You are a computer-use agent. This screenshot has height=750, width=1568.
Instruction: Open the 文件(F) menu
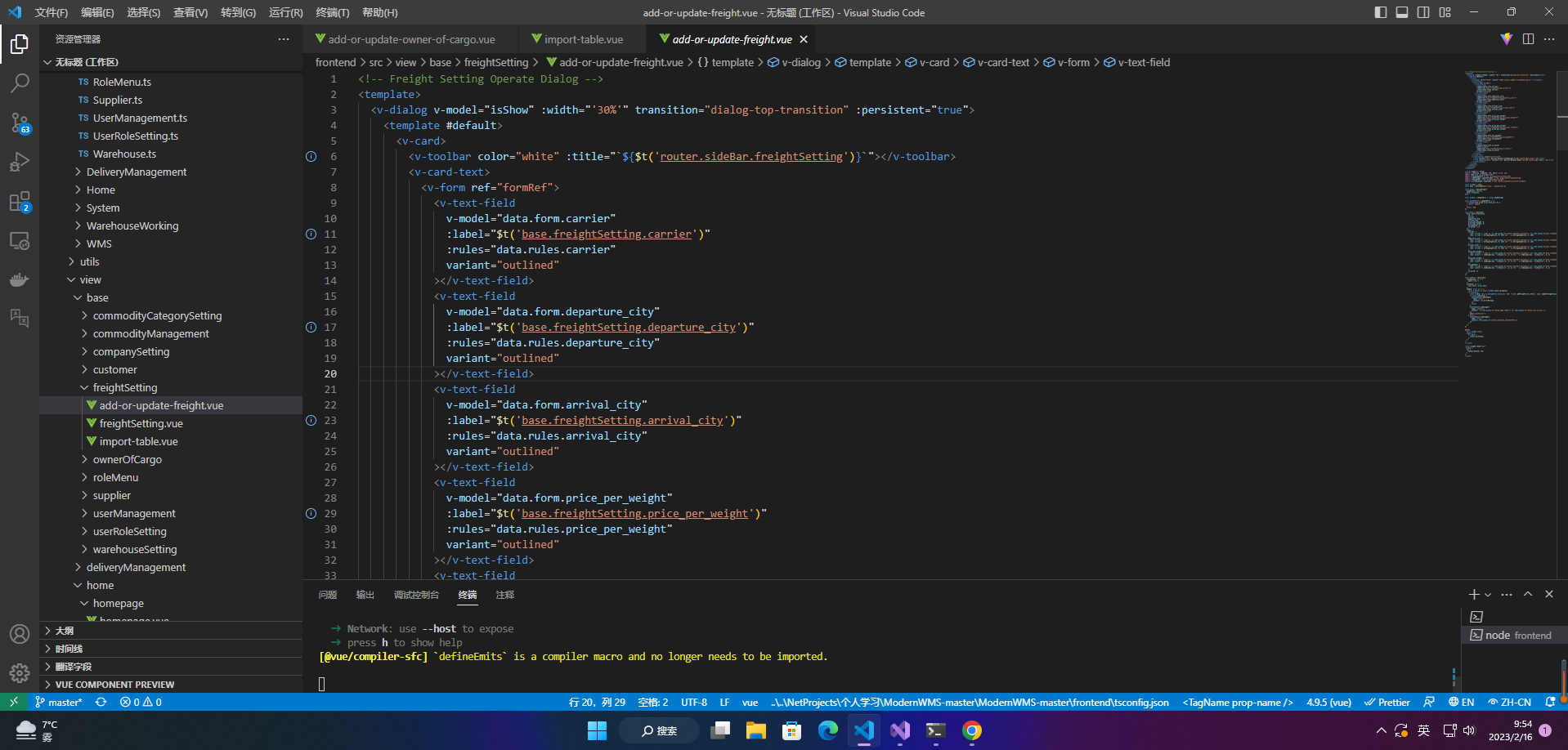click(x=52, y=12)
